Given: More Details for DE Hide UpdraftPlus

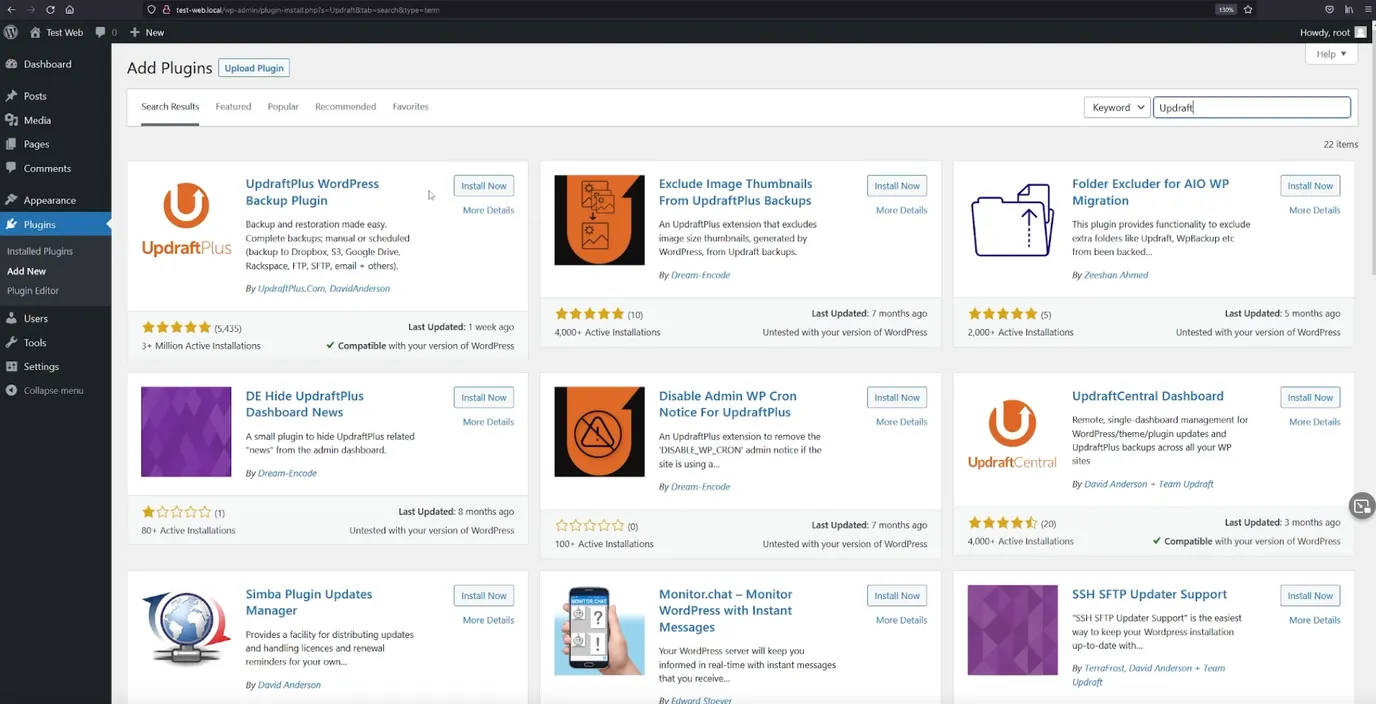Looking at the screenshot, I should (488, 422).
